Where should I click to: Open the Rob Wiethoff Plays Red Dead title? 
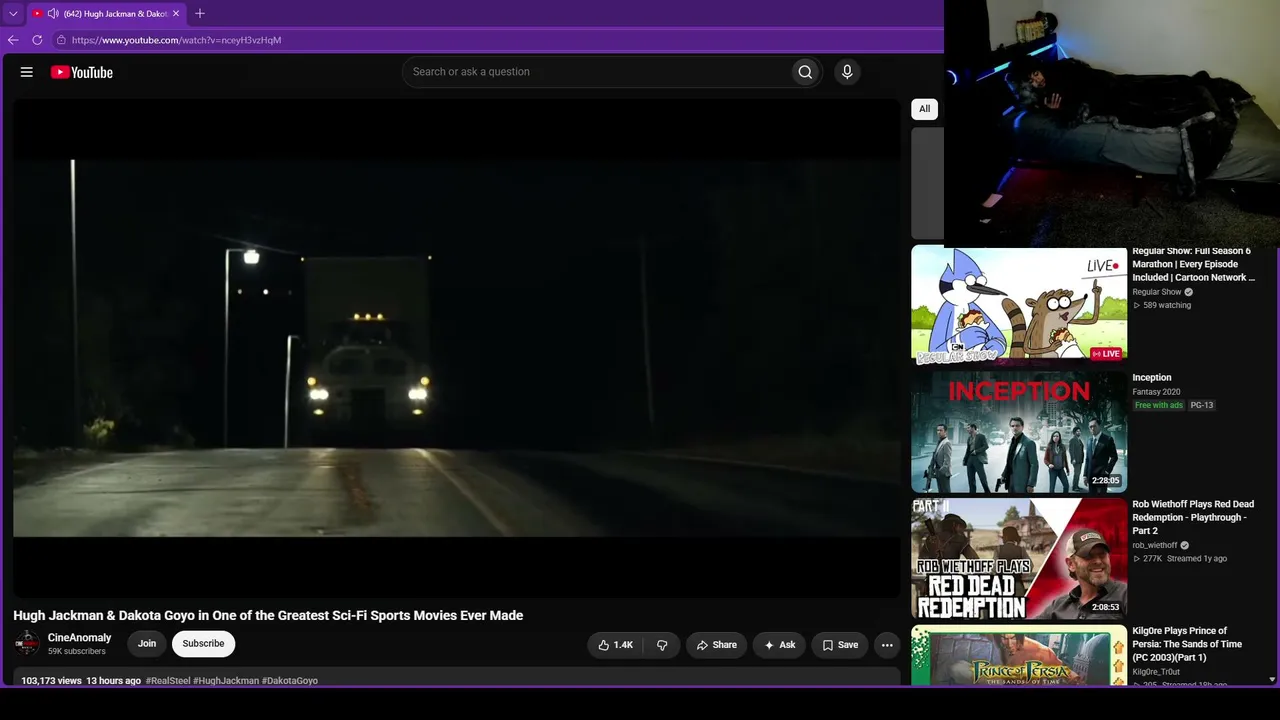(x=1193, y=517)
